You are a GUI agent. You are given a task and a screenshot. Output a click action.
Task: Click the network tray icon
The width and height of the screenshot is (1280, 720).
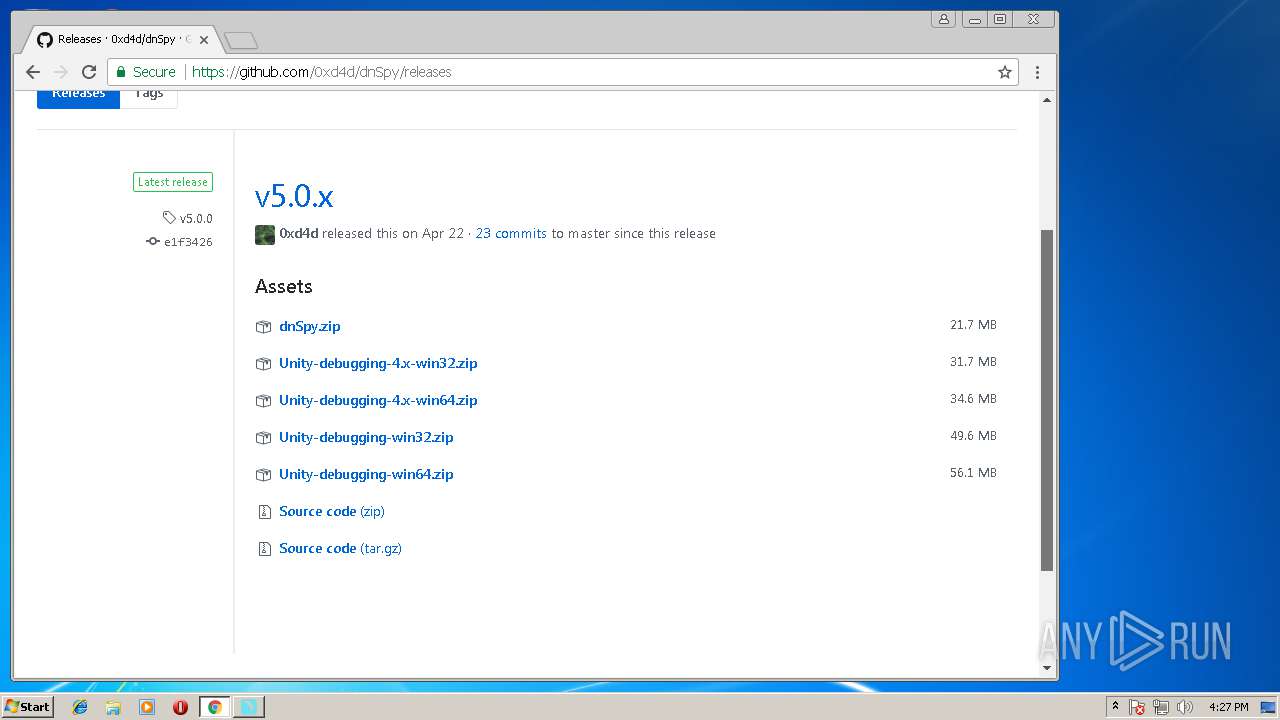coord(1161,707)
